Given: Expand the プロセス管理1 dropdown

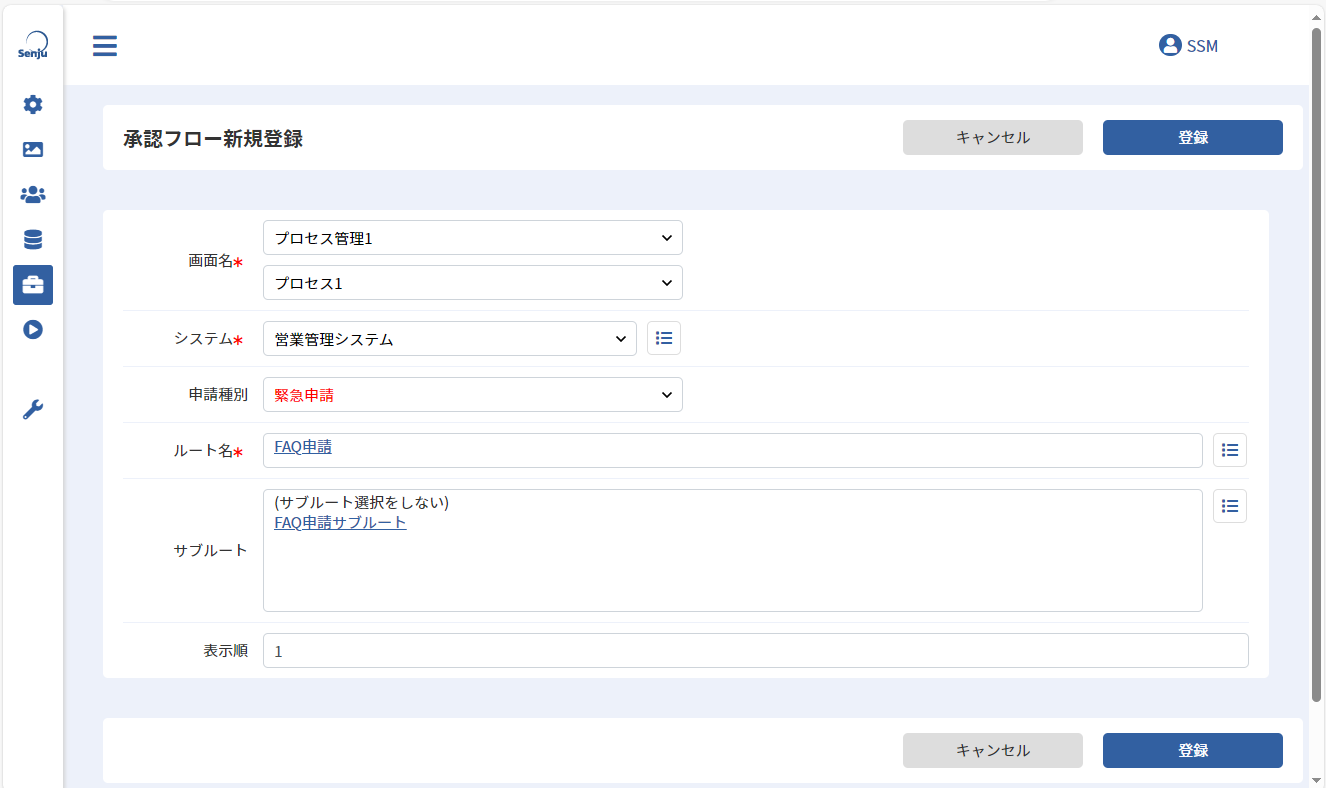Looking at the screenshot, I should click(473, 238).
